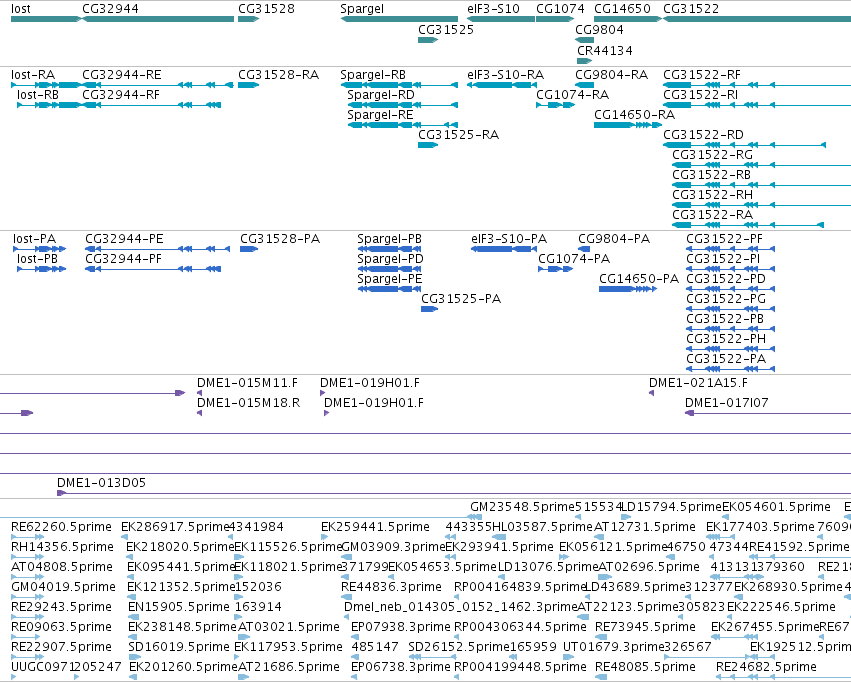The image size is (851, 682).
Task: Click the lost-PA protein label
Action: pos(35,239)
